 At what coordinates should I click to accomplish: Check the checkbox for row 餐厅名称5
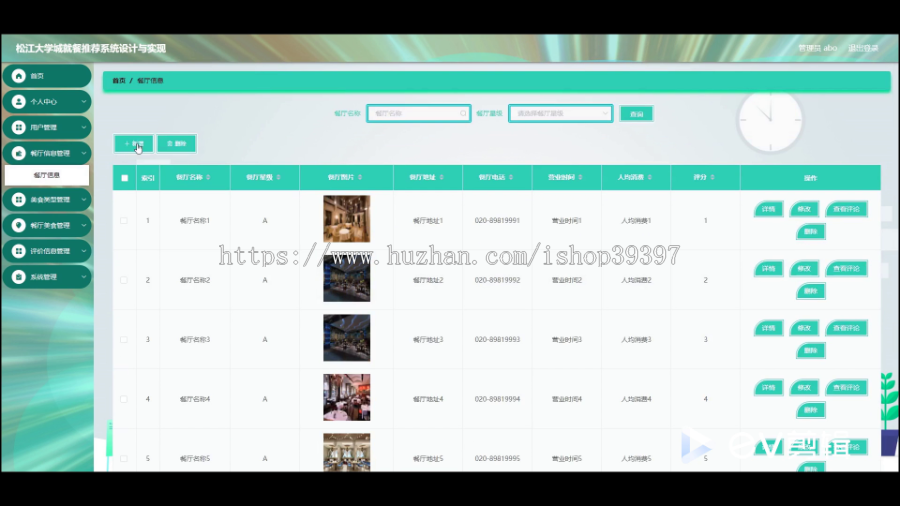pyautogui.click(x=124, y=458)
